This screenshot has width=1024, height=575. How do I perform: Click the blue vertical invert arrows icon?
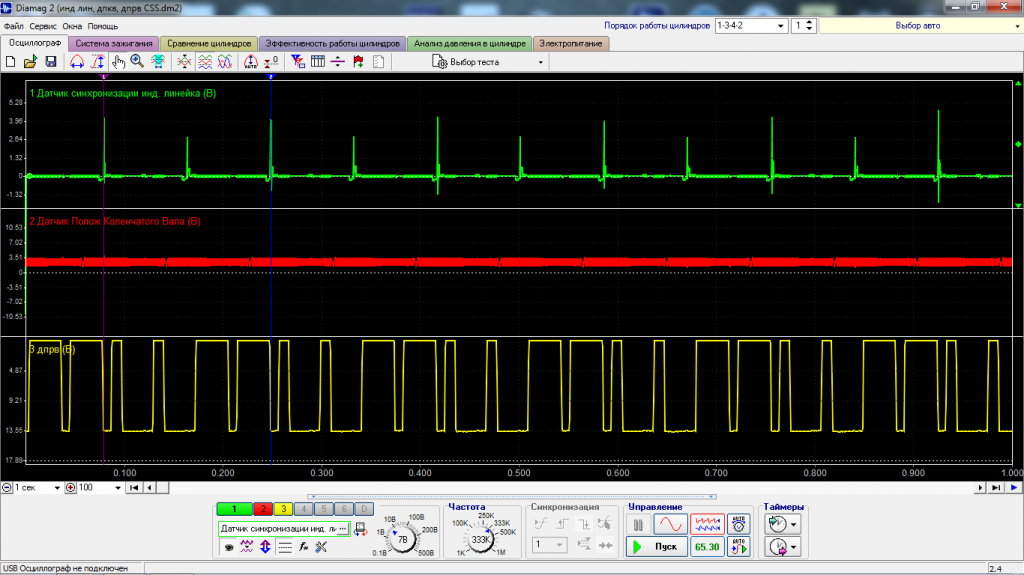coord(265,547)
